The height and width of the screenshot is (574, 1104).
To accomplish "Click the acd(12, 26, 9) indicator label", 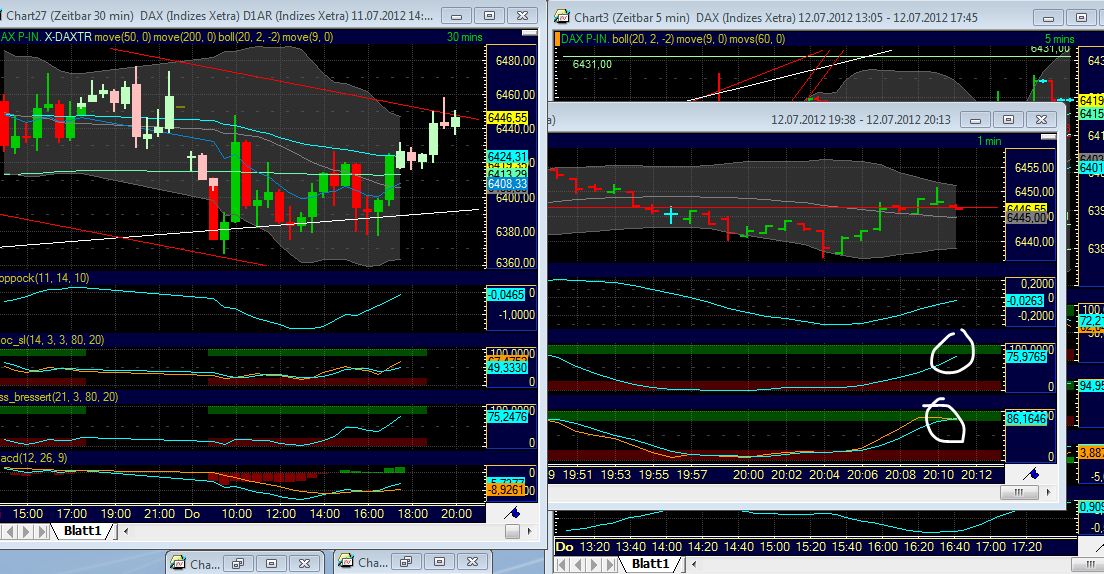I will [x=34, y=458].
